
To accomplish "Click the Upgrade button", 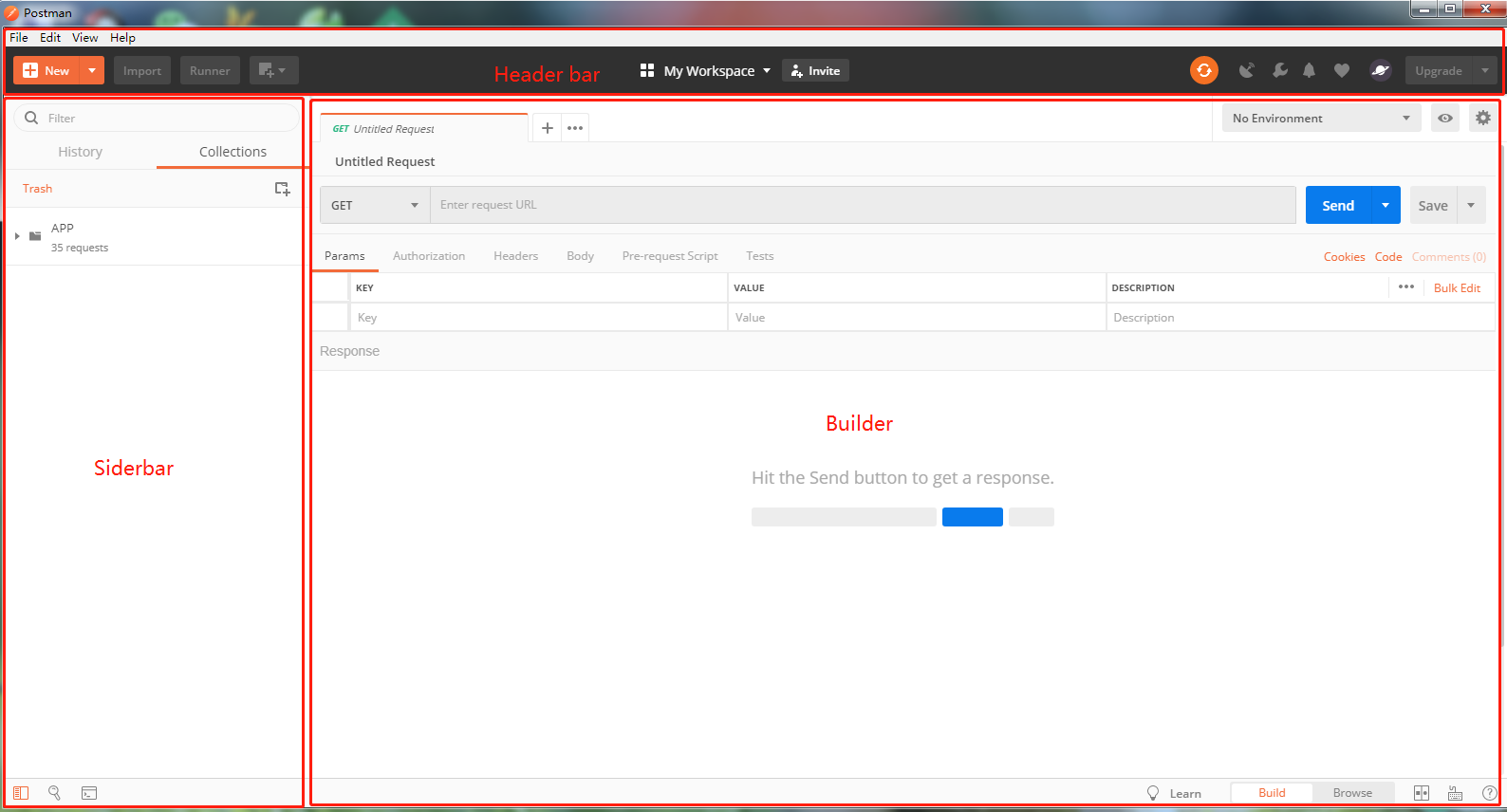I will coord(1439,70).
